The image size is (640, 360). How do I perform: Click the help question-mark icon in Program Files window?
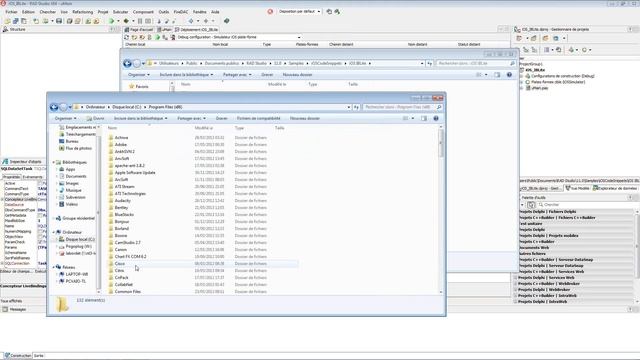tap(436, 118)
